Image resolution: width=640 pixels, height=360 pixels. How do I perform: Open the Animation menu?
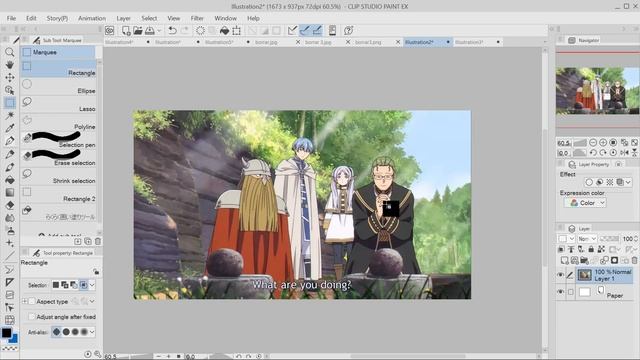[92, 18]
